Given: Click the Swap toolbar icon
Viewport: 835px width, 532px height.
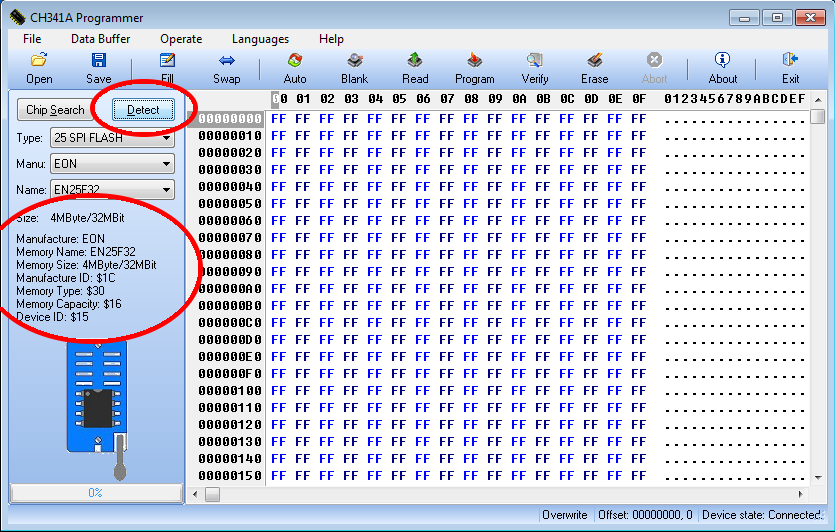Looking at the screenshot, I should coord(227,60).
